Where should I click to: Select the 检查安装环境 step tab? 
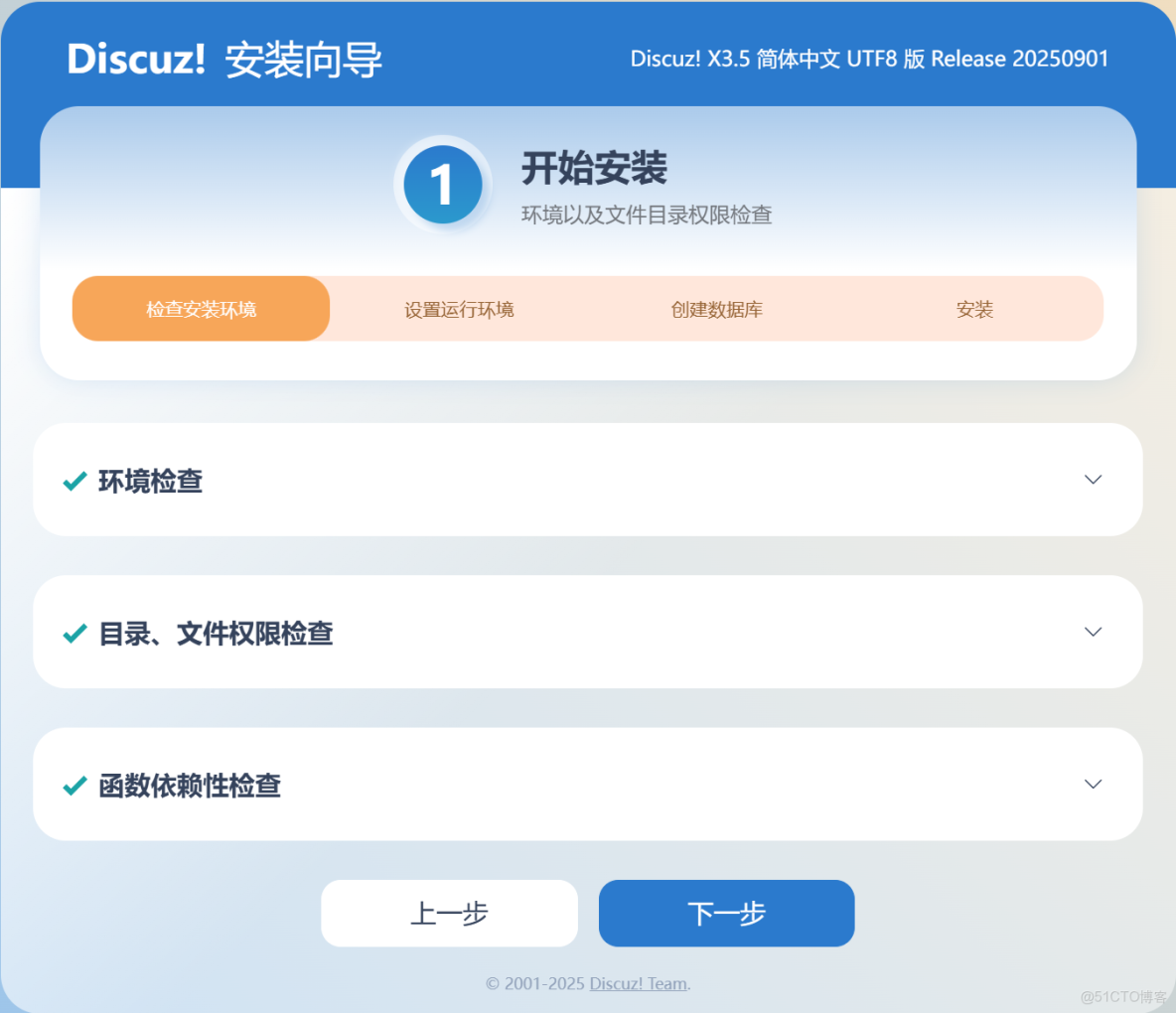pos(200,309)
